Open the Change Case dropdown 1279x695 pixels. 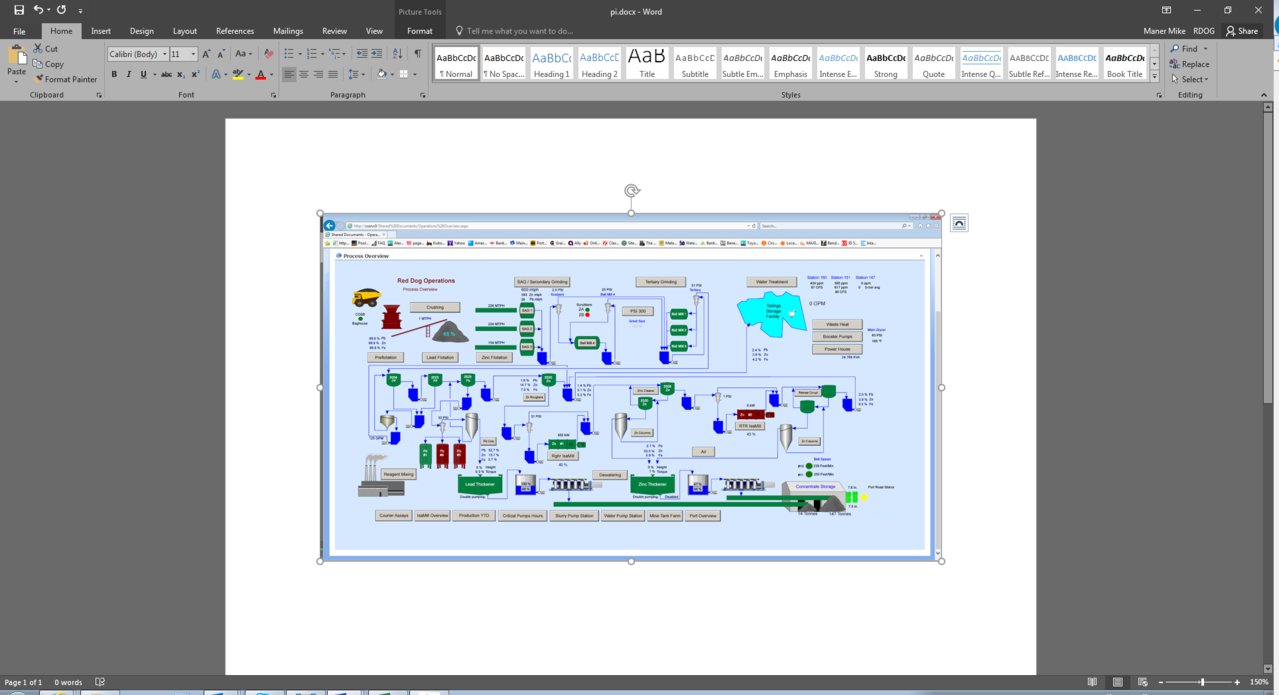[244, 54]
